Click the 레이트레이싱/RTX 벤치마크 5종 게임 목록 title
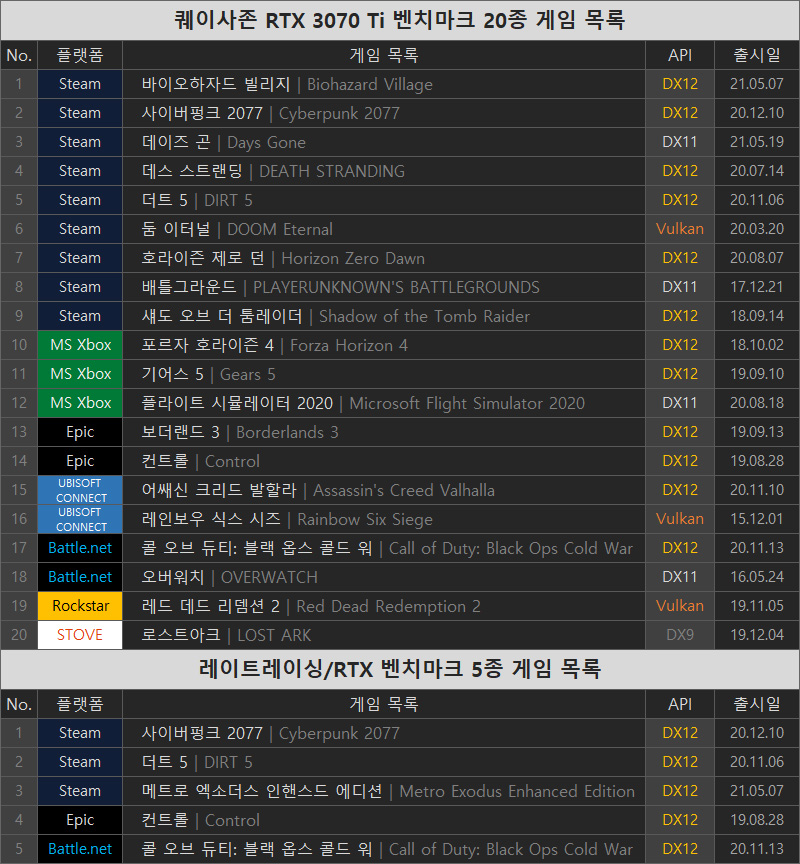 [x=399, y=669]
